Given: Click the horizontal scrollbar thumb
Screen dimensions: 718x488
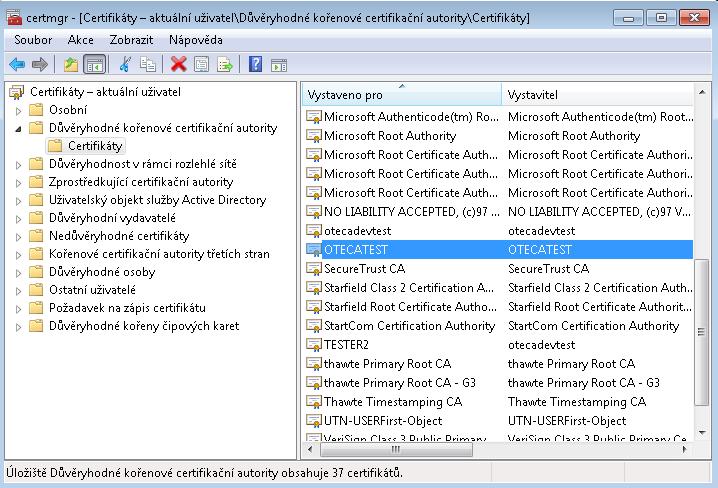Looking at the screenshot, I should coord(396,450).
